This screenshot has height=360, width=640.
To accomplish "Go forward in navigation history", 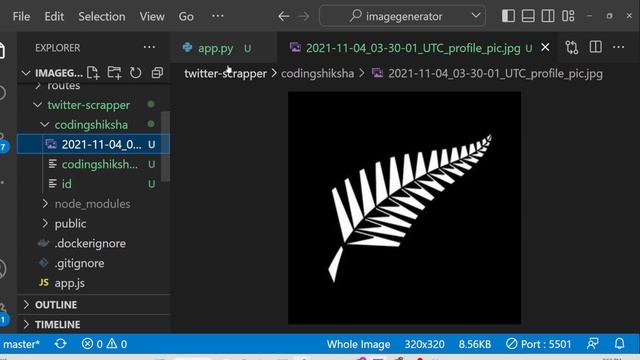I will (x=304, y=16).
